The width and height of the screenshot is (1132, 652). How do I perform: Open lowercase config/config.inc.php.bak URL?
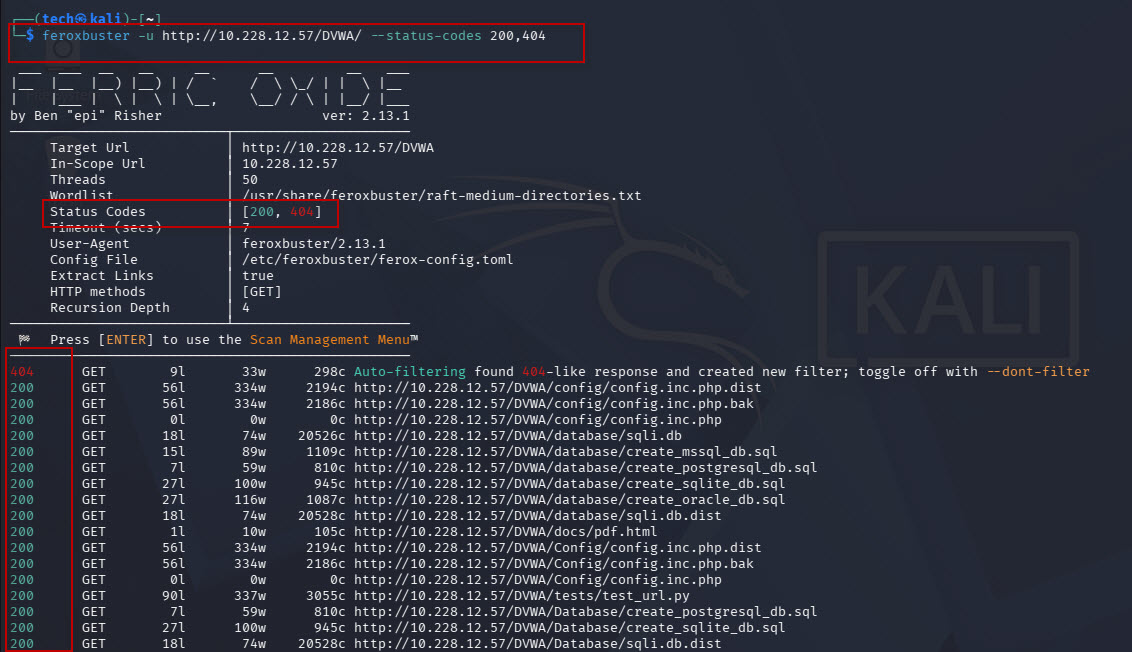(554, 403)
